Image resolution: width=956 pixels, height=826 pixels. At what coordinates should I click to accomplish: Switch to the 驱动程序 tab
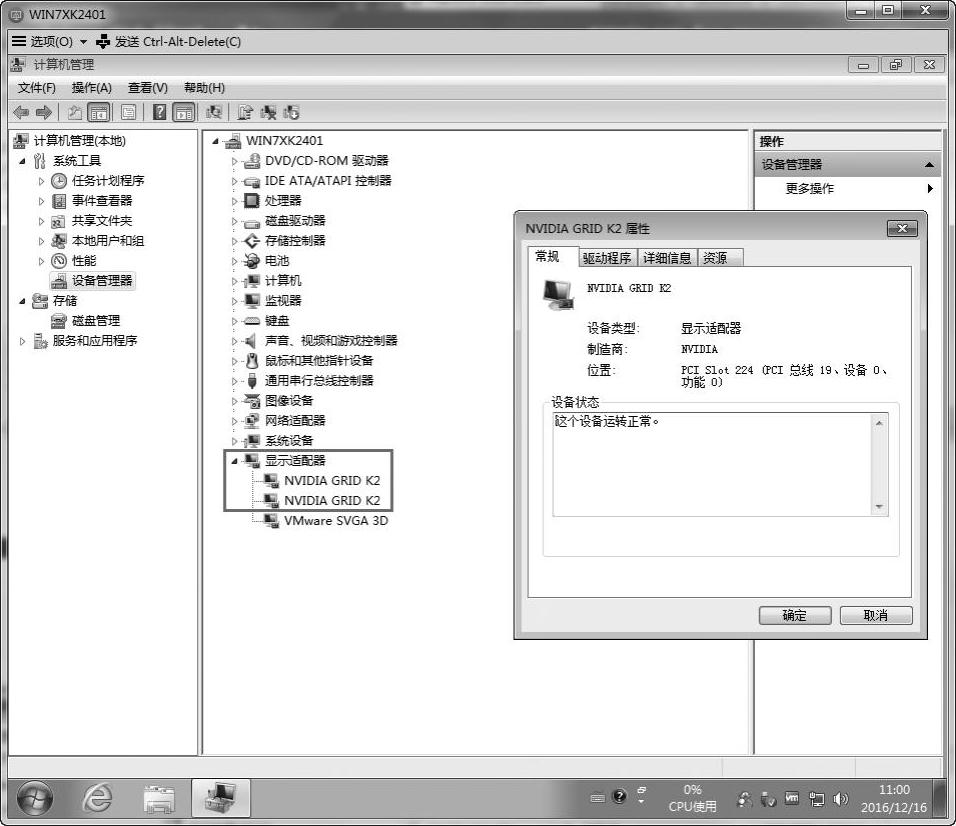[x=606, y=258]
